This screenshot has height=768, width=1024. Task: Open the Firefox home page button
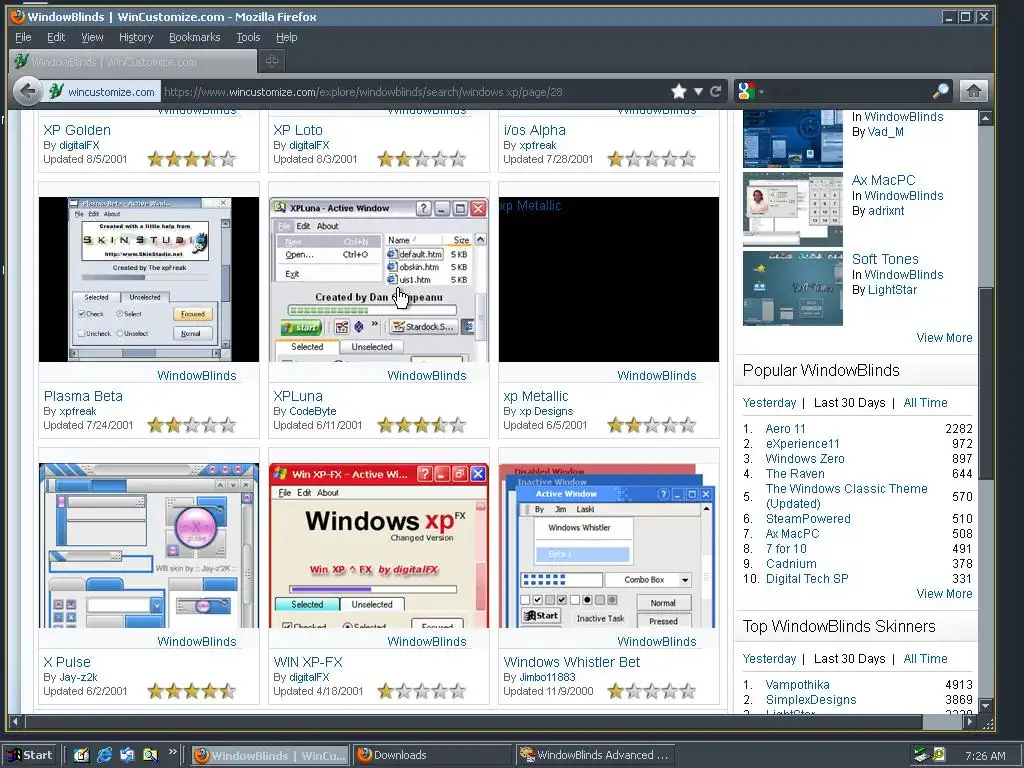pos(973,91)
